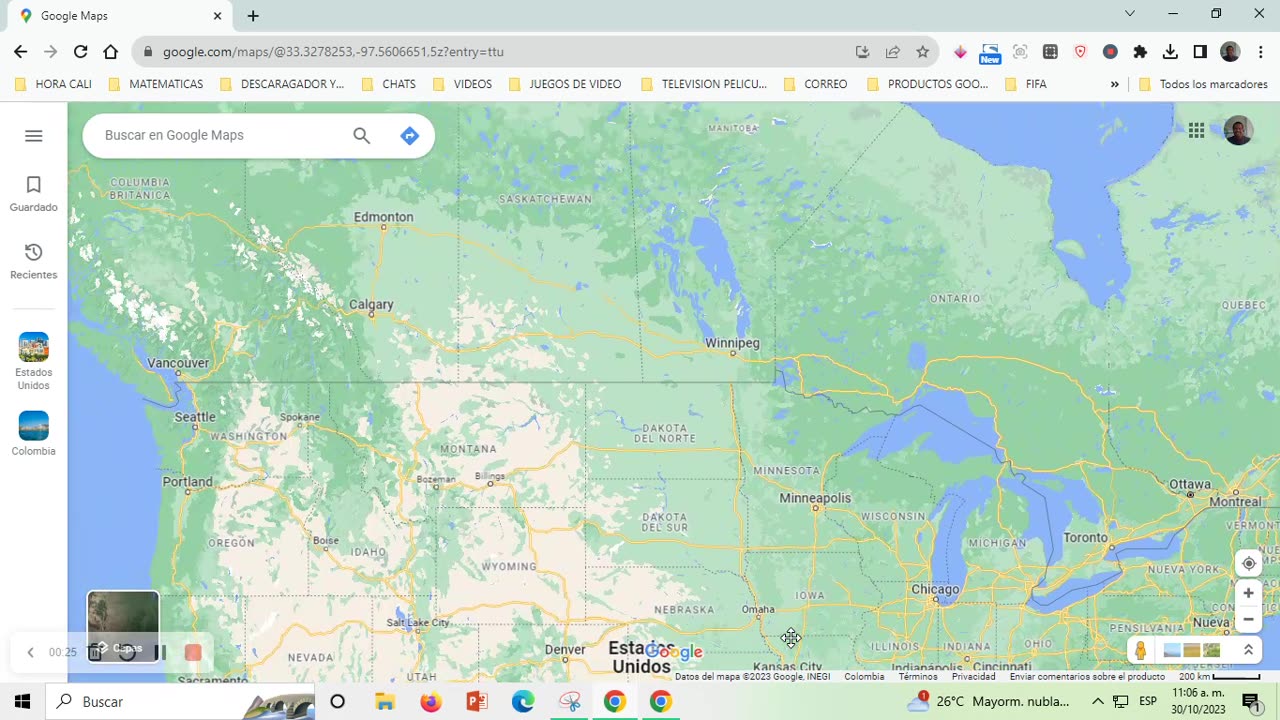Open the JUEGOS DE VIDEO bookmark folder

tap(565, 84)
